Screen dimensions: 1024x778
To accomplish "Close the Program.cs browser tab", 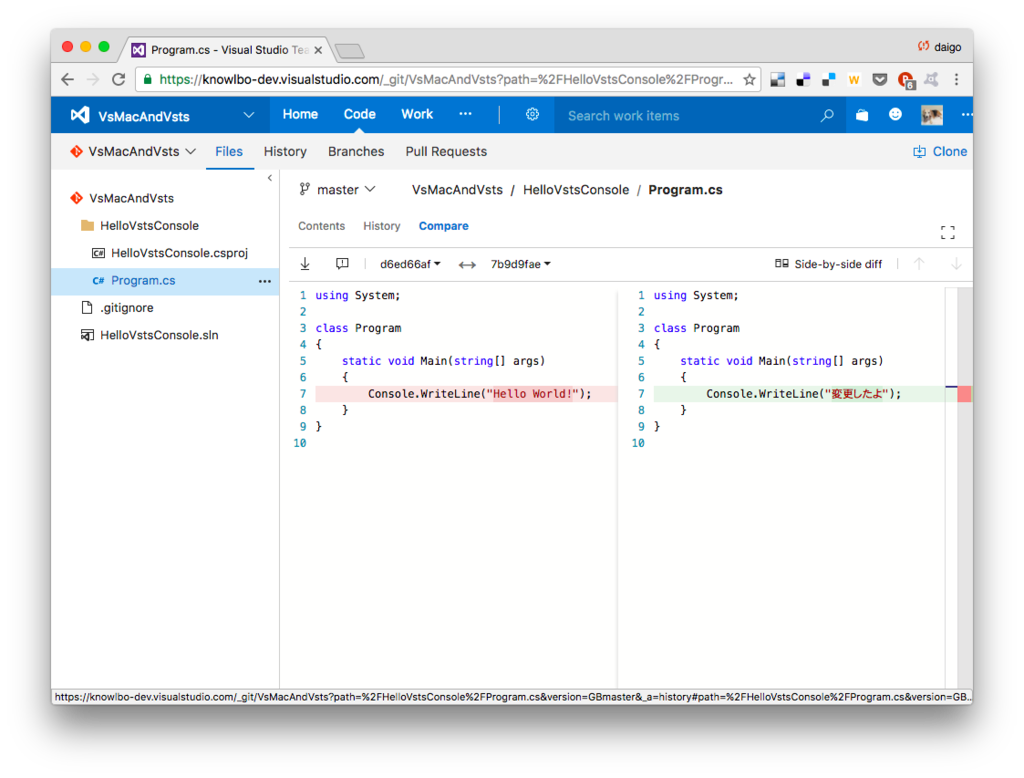I will [318, 50].
